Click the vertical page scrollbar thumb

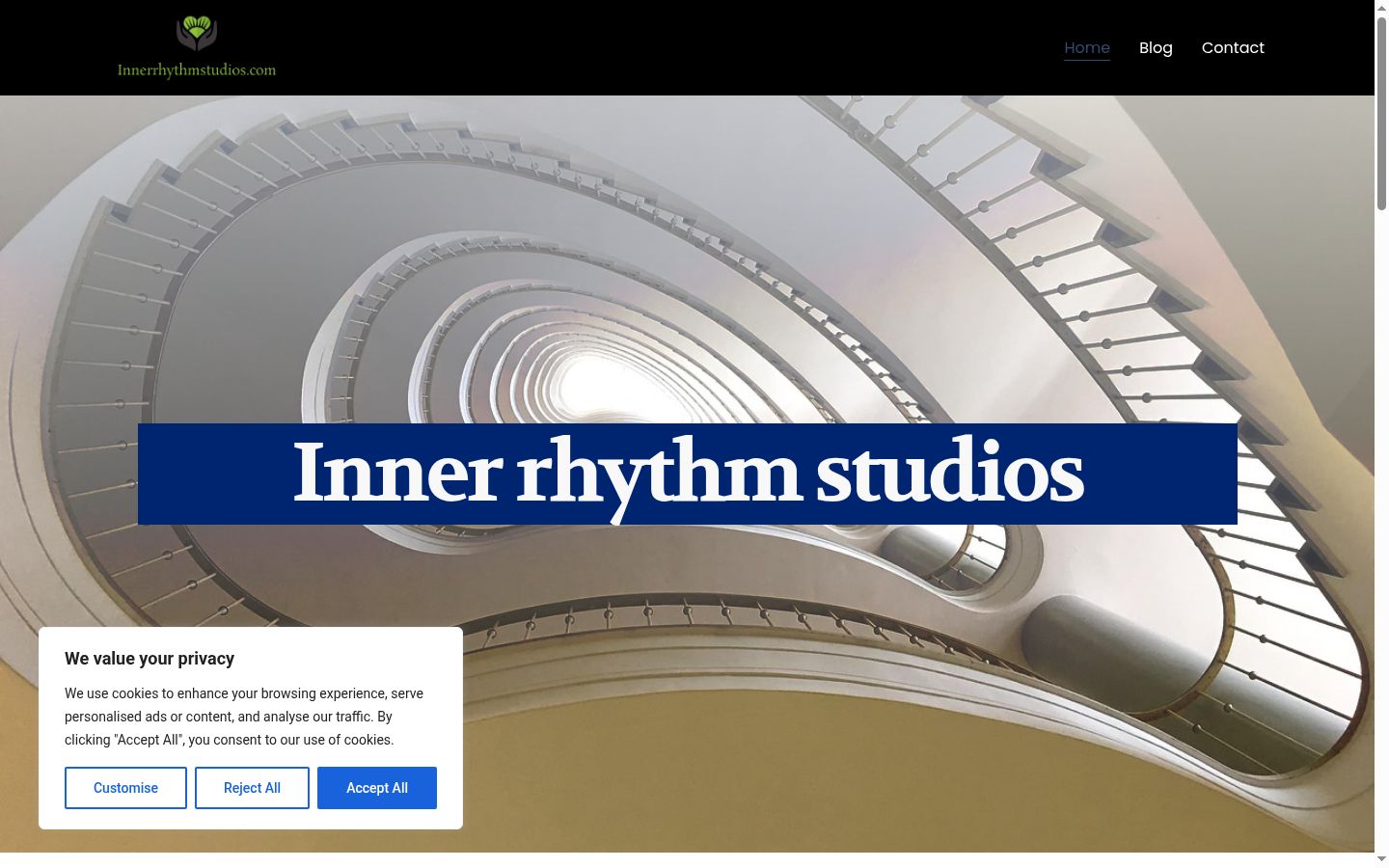click(x=1381, y=114)
